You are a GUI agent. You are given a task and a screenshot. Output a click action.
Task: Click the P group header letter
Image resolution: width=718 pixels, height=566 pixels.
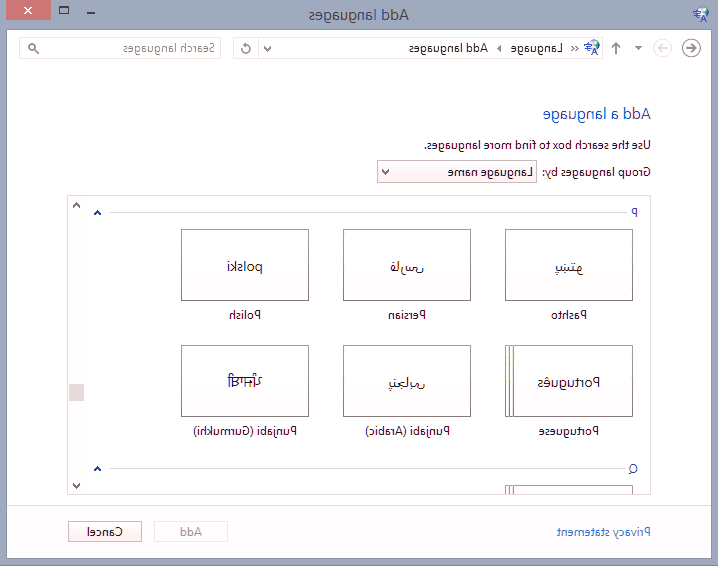(634, 212)
